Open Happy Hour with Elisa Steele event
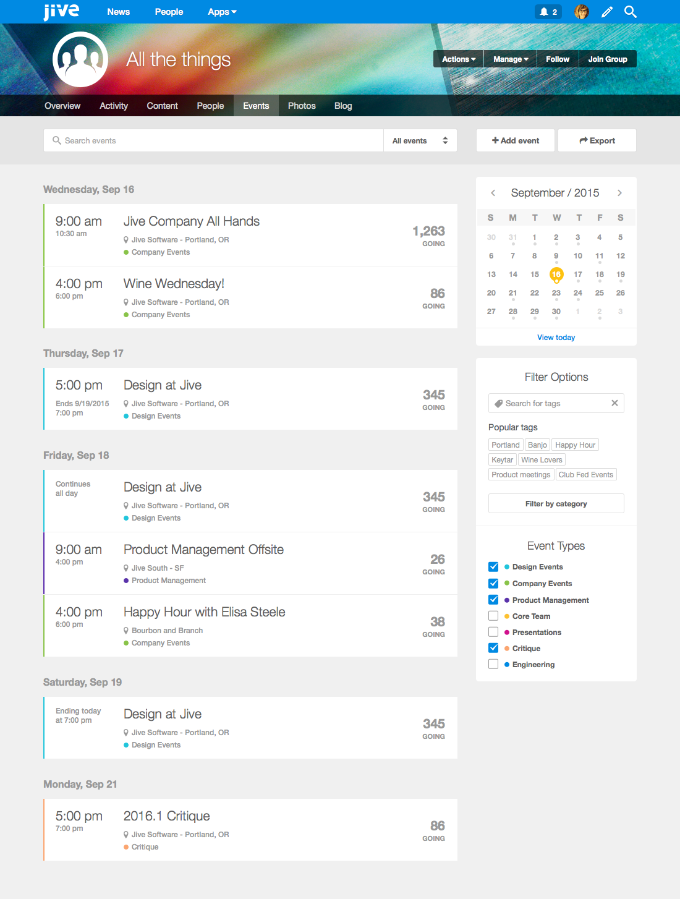The height and width of the screenshot is (899, 680). point(204,612)
